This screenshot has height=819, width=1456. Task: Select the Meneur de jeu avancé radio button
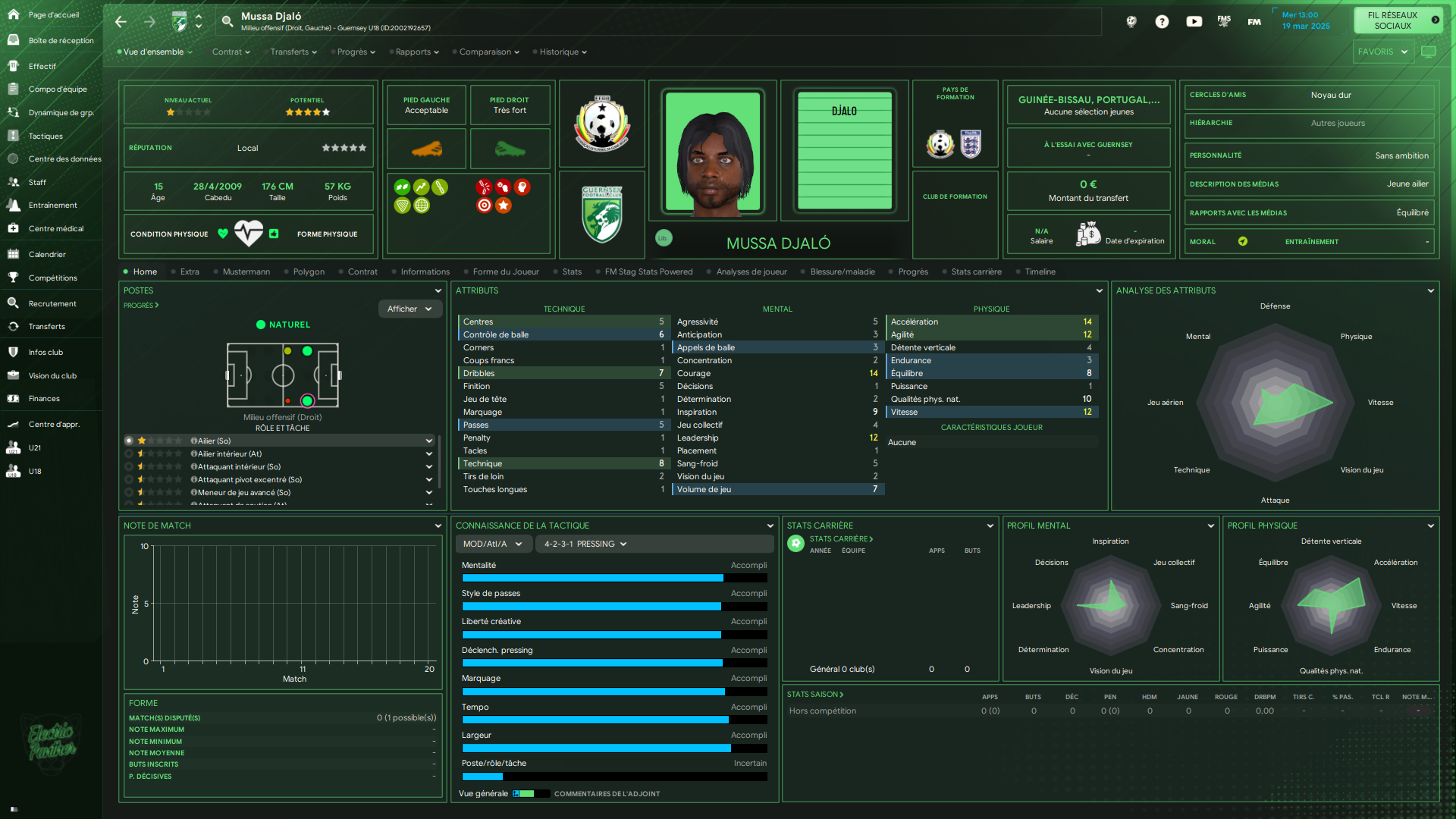tap(129, 492)
